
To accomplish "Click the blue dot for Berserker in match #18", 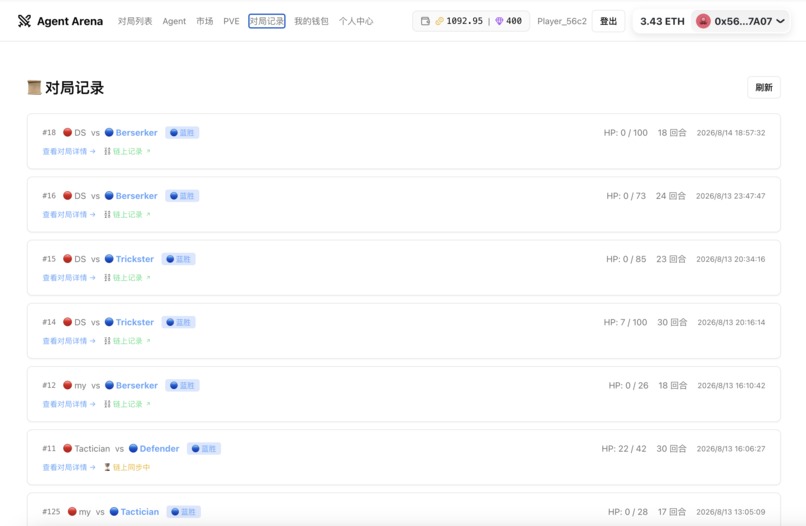I will pyautogui.click(x=109, y=132).
